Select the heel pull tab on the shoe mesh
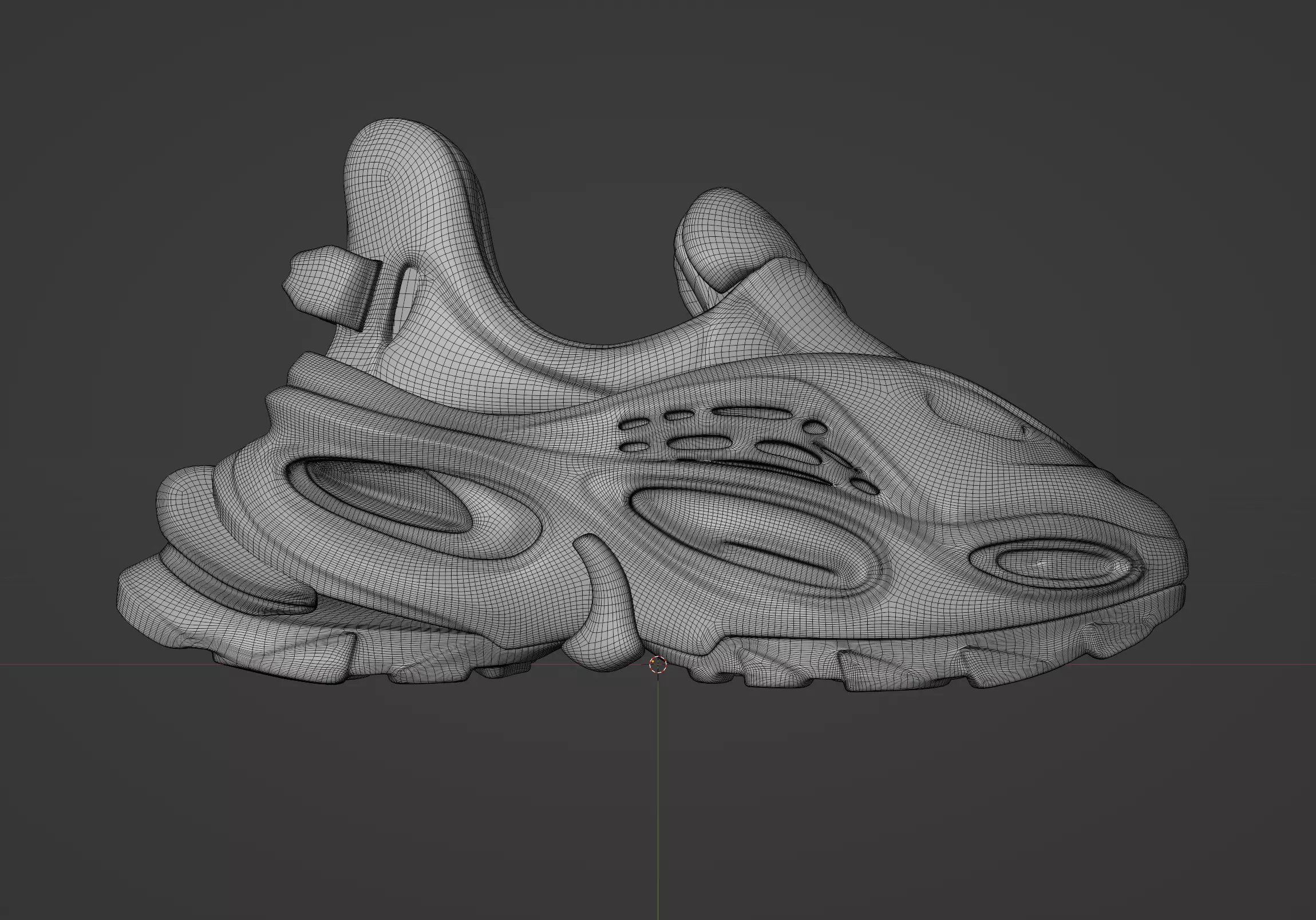 coord(331,288)
